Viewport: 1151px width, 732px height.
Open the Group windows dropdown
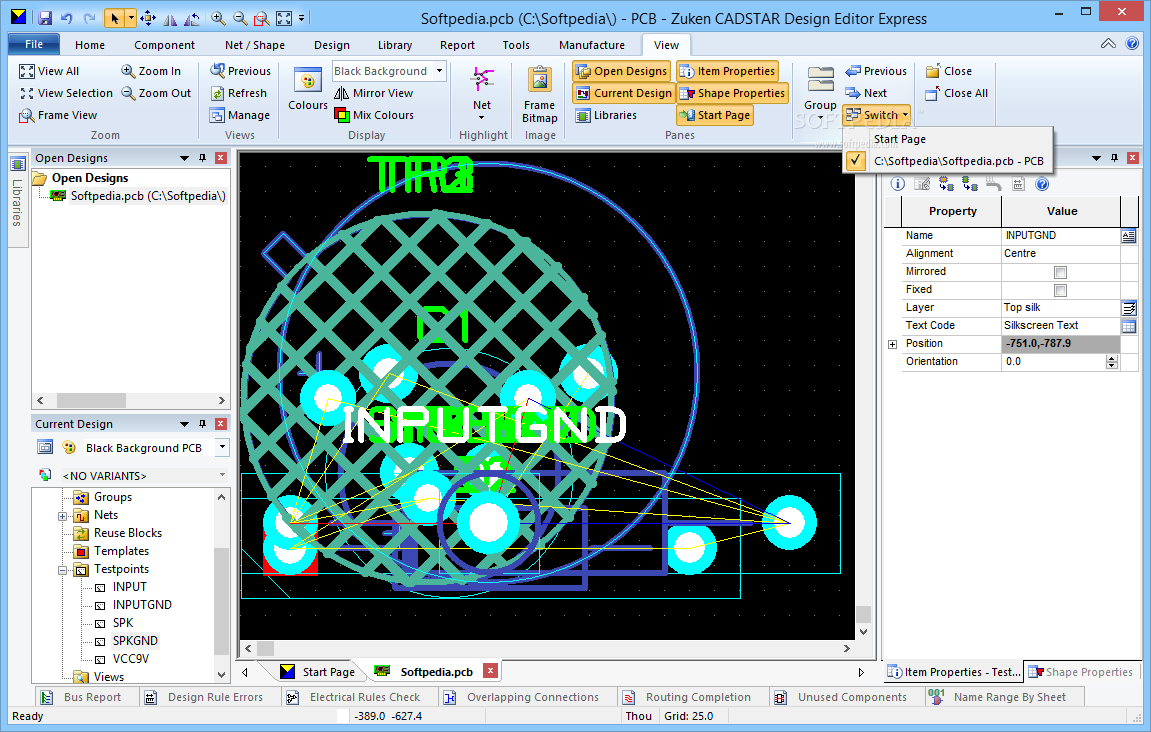pyautogui.click(x=820, y=94)
